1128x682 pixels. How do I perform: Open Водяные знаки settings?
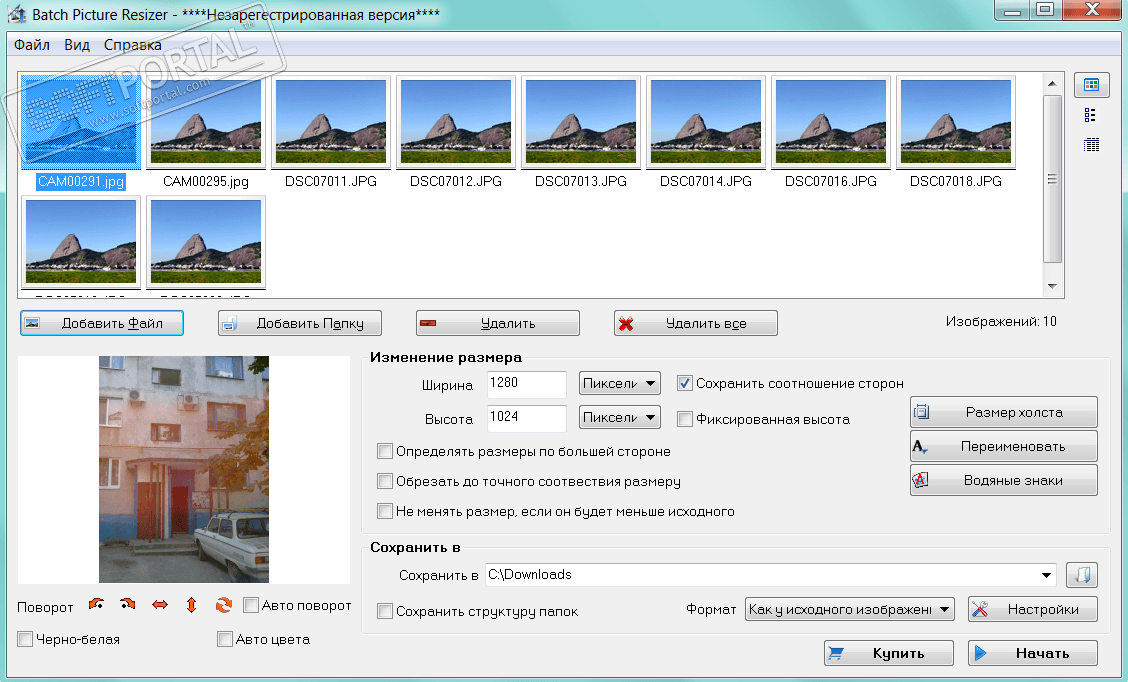tap(1004, 480)
